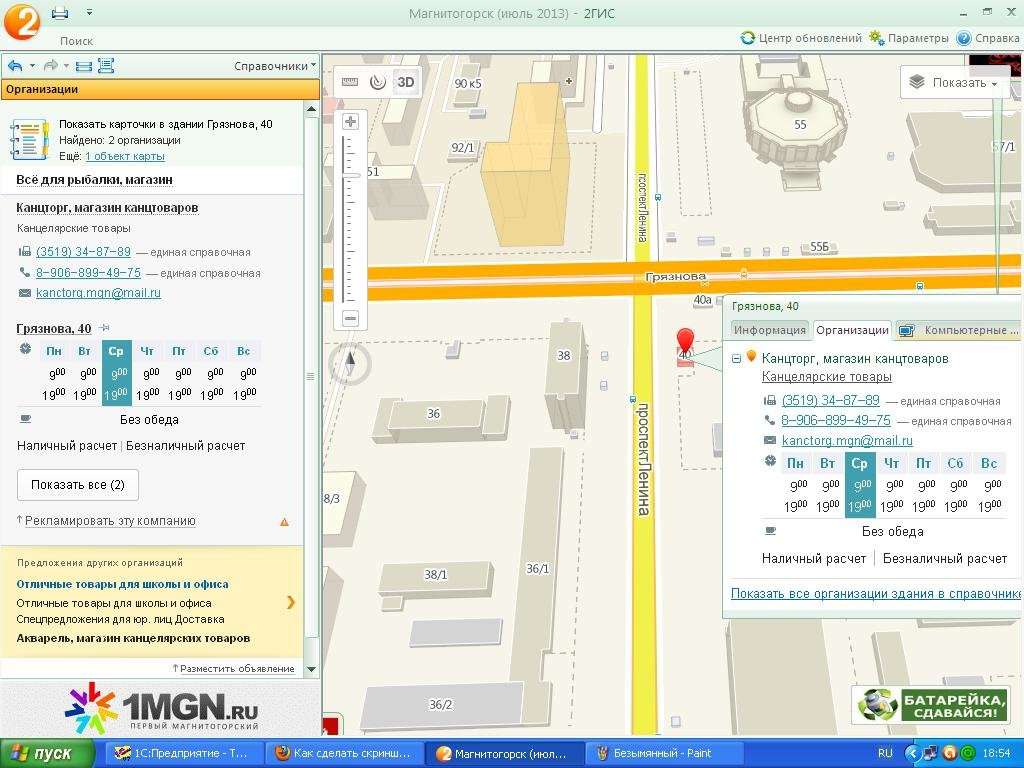The width and height of the screenshot is (1024, 768).
Task: Open 'Канцторг, магазин канцтоваров' title in left panel
Action: [107, 208]
